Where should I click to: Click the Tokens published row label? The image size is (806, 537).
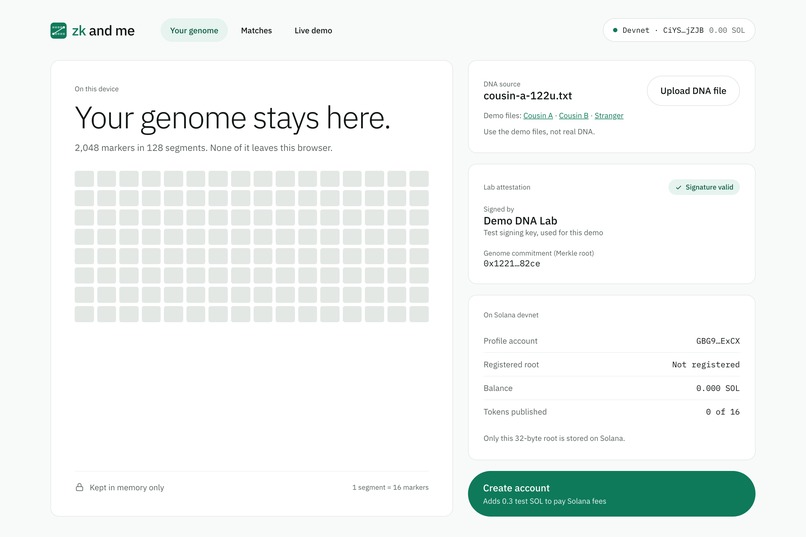[515, 412]
